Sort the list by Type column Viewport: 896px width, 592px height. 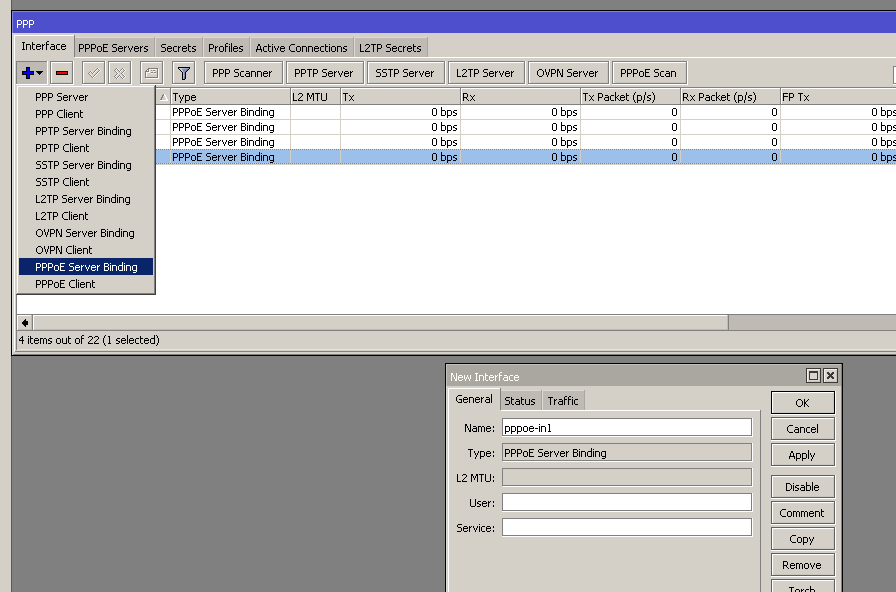point(228,97)
